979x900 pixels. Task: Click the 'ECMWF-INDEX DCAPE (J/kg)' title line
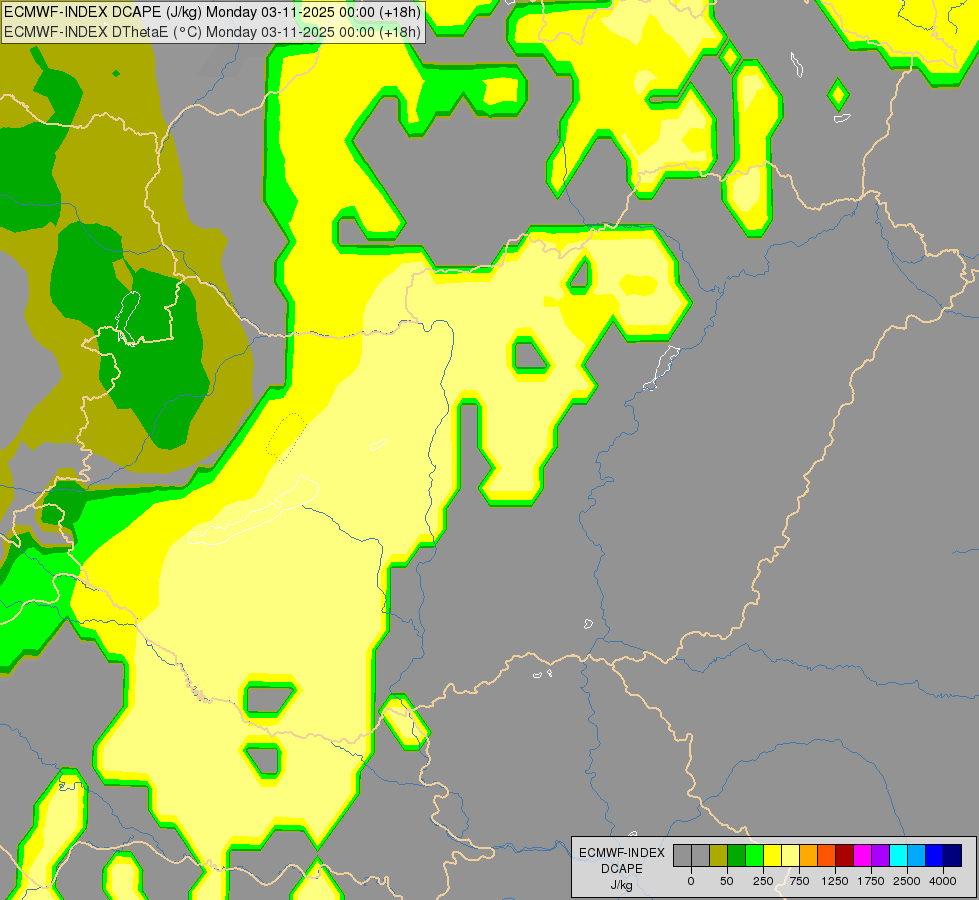click(212, 12)
